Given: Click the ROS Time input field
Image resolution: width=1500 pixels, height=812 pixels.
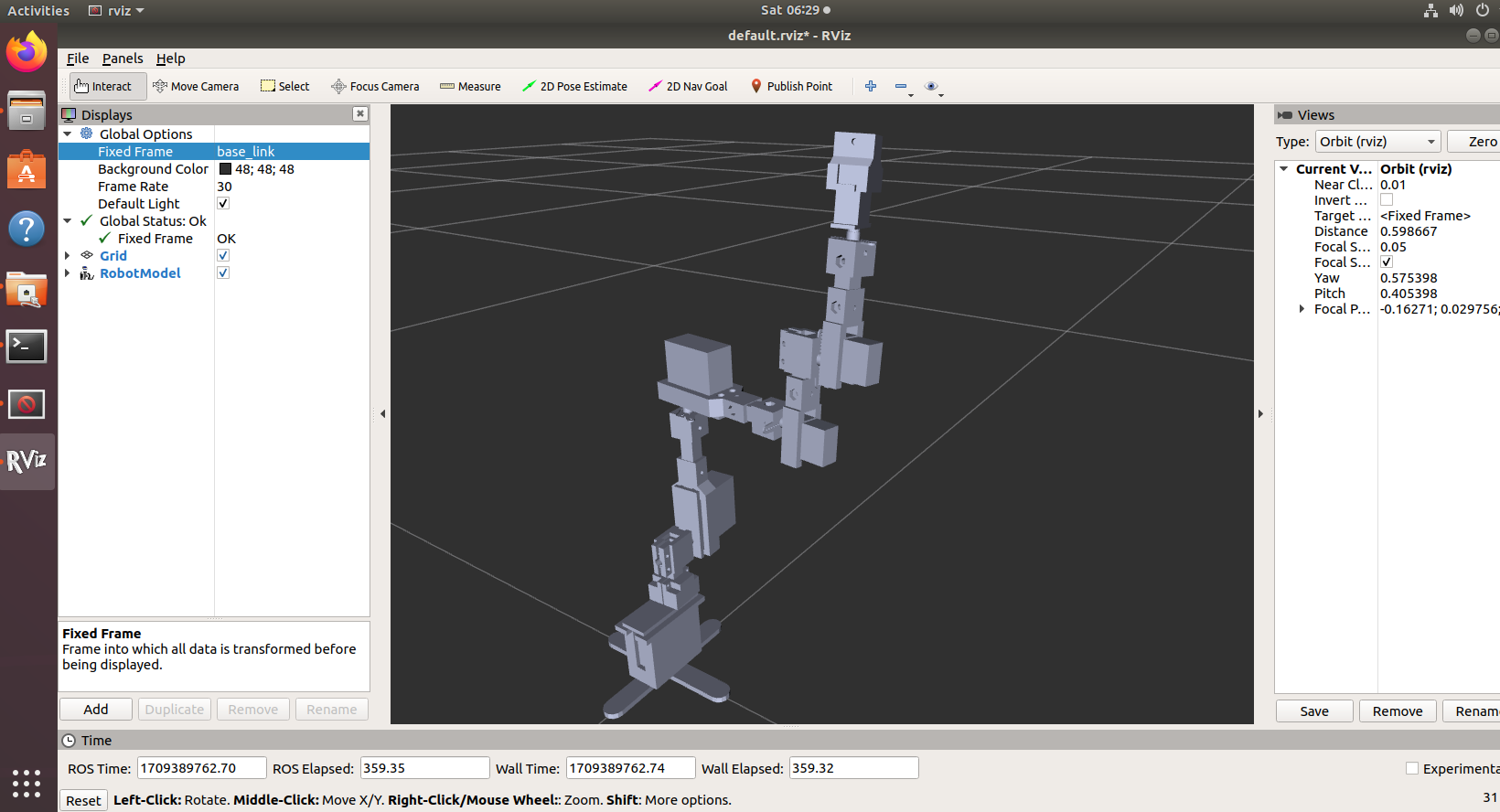Looking at the screenshot, I should [x=201, y=768].
